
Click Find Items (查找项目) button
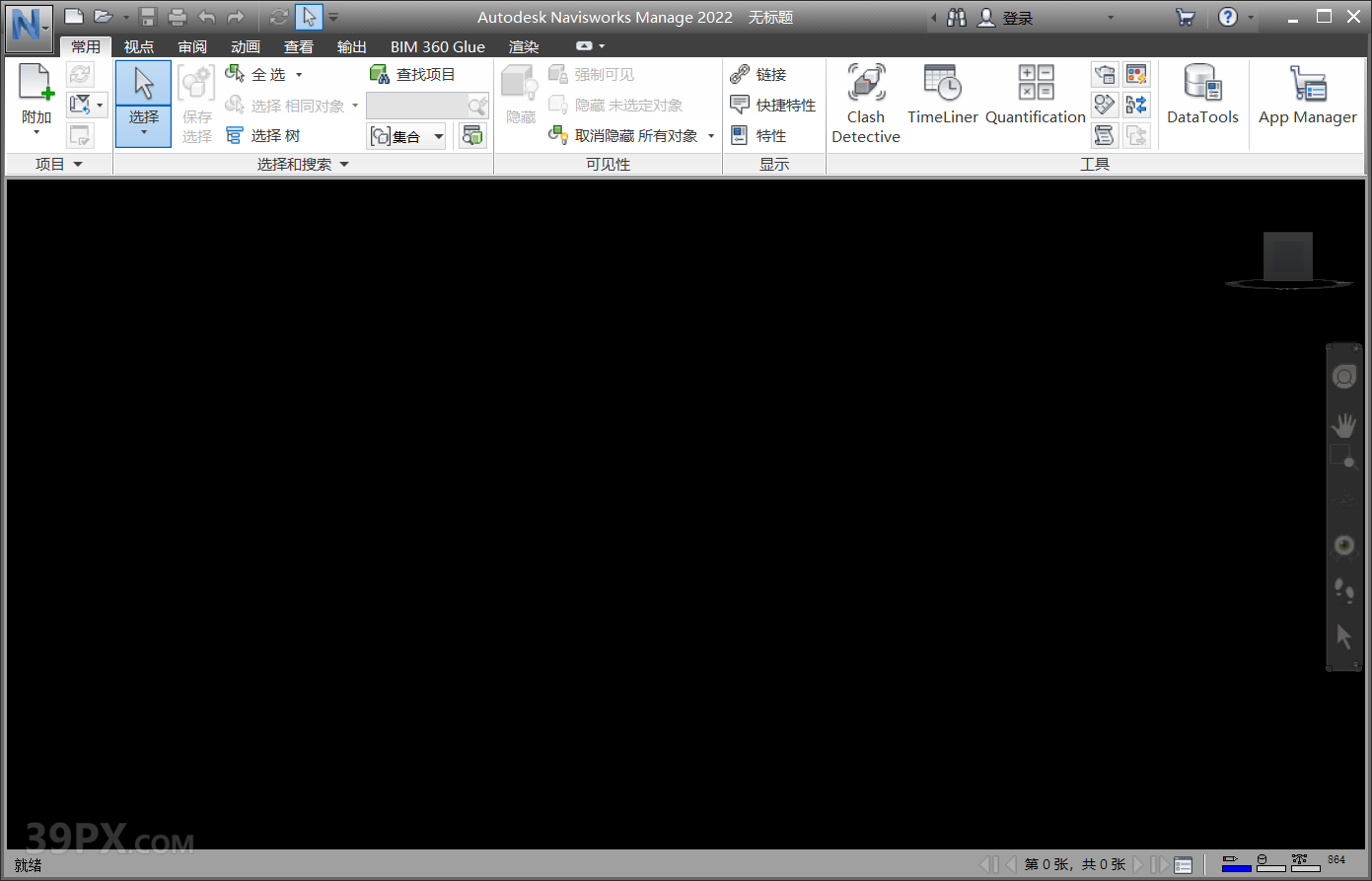(x=413, y=75)
